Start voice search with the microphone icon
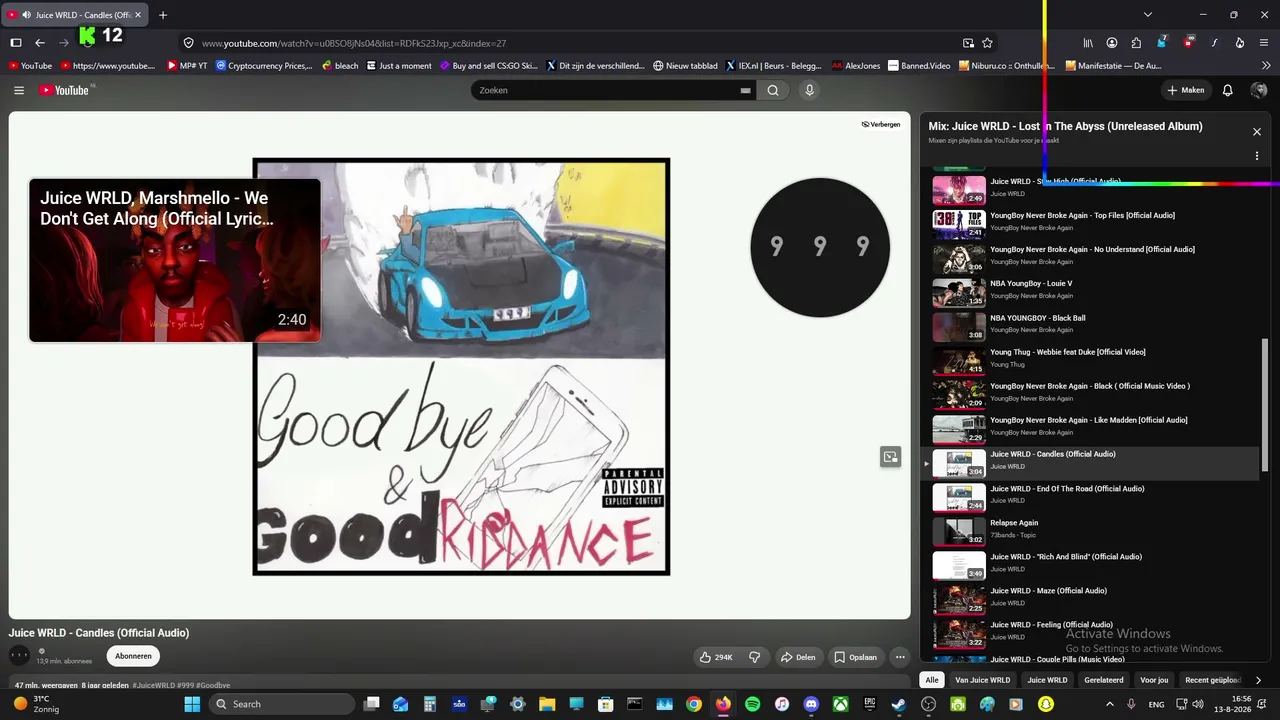This screenshot has width=1280, height=720. point(810,90)
